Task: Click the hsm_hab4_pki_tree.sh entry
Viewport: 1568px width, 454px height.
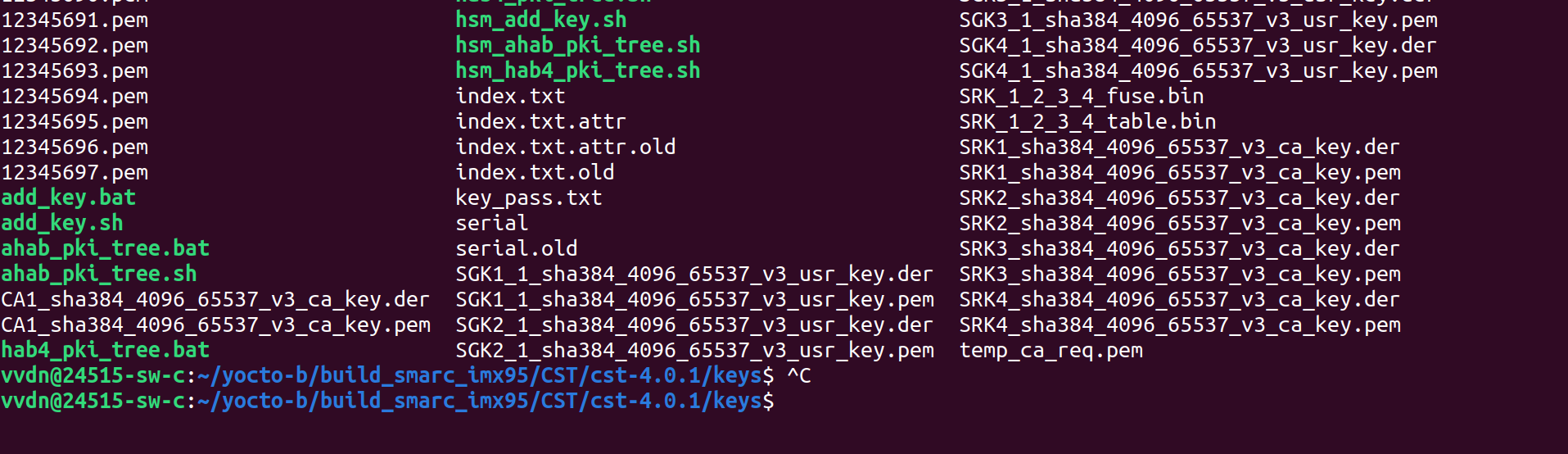Action: 577,70
